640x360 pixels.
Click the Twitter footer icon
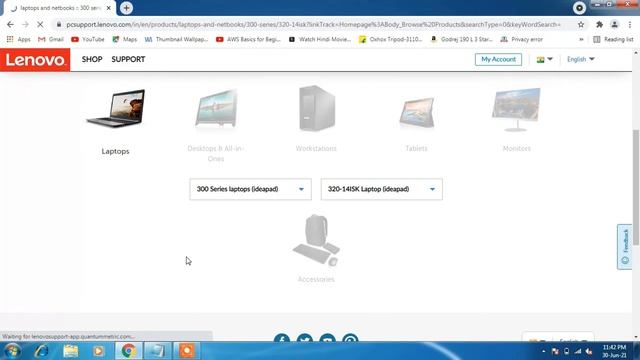click(x=304, y=338)
